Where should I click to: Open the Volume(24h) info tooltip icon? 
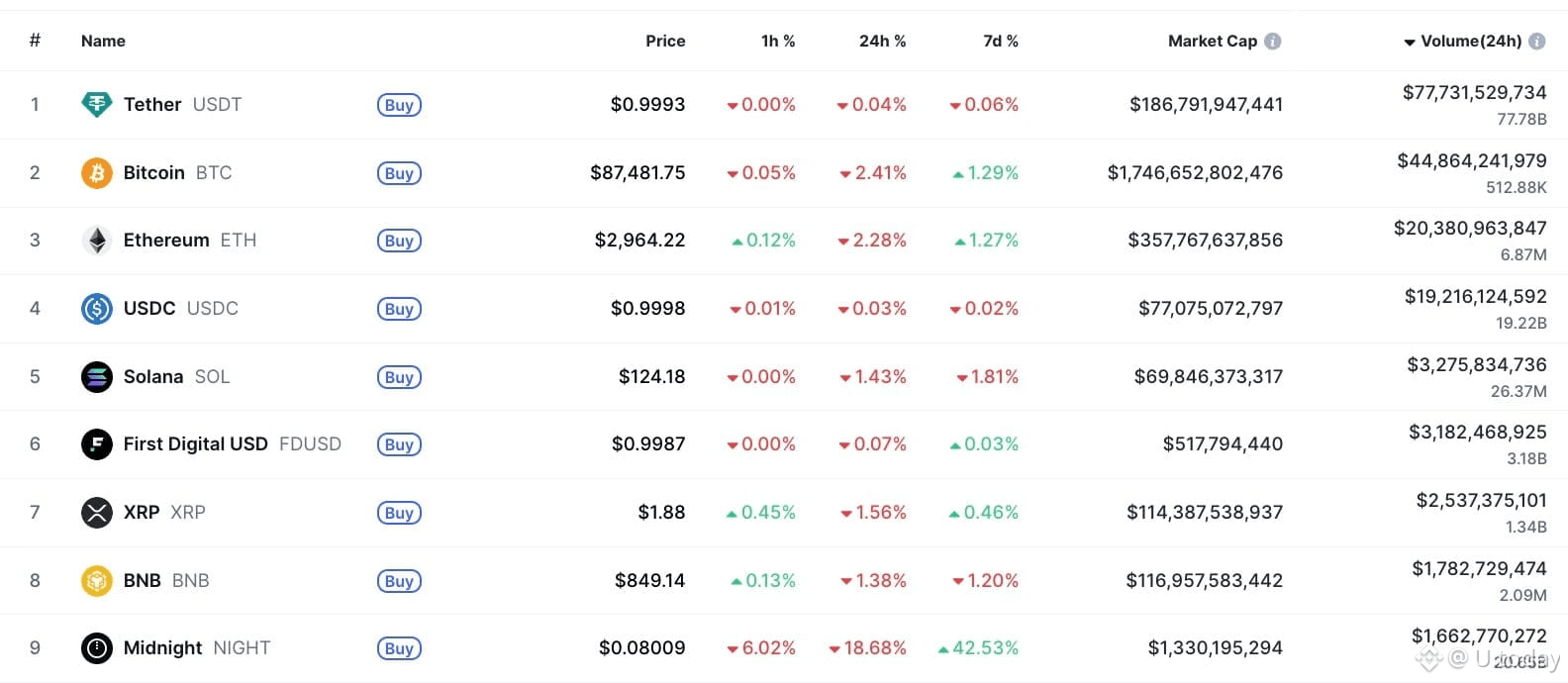click(x=1537, y=41)
